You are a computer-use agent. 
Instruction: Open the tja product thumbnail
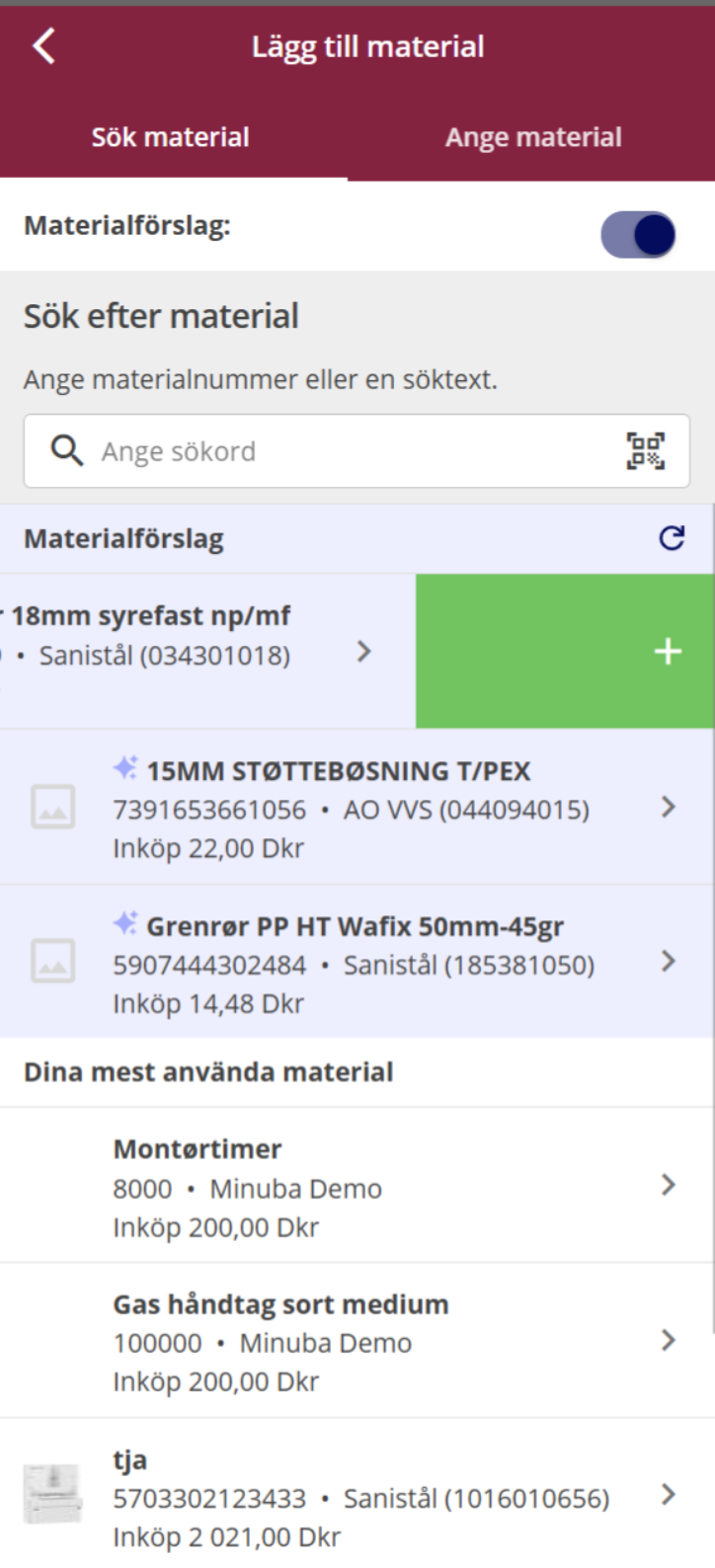51,1495
